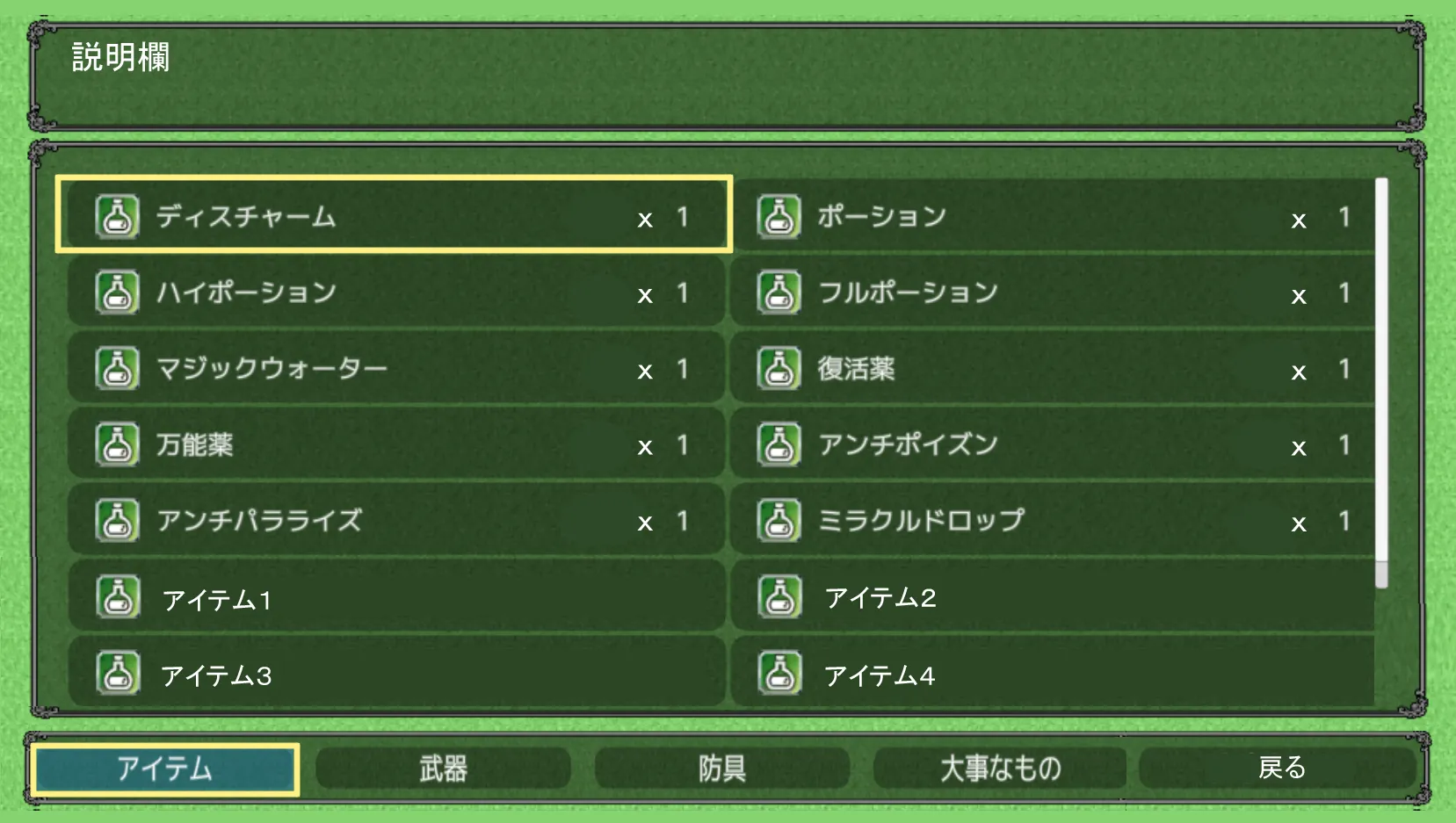Click the potion icon beside 万能薬
The height and width of the screenshot is (823, 1456).
117,444
